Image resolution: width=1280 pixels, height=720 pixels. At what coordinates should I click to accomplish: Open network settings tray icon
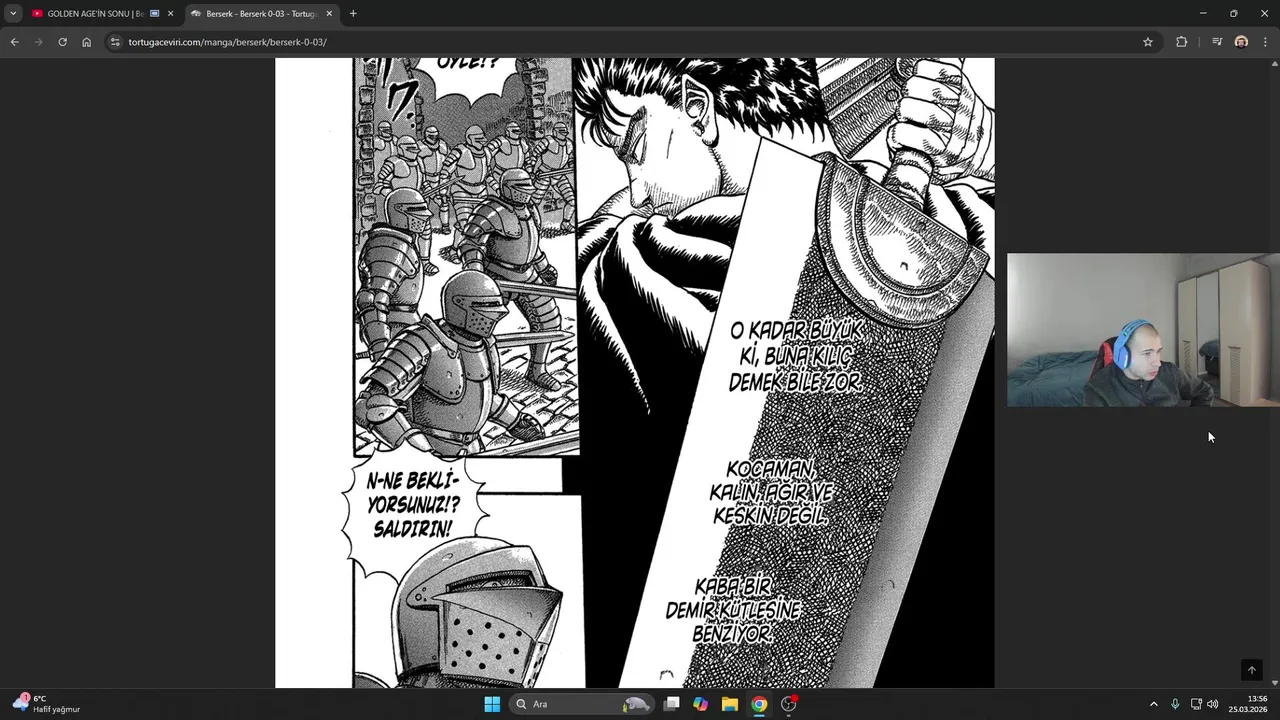[1196, 704]
